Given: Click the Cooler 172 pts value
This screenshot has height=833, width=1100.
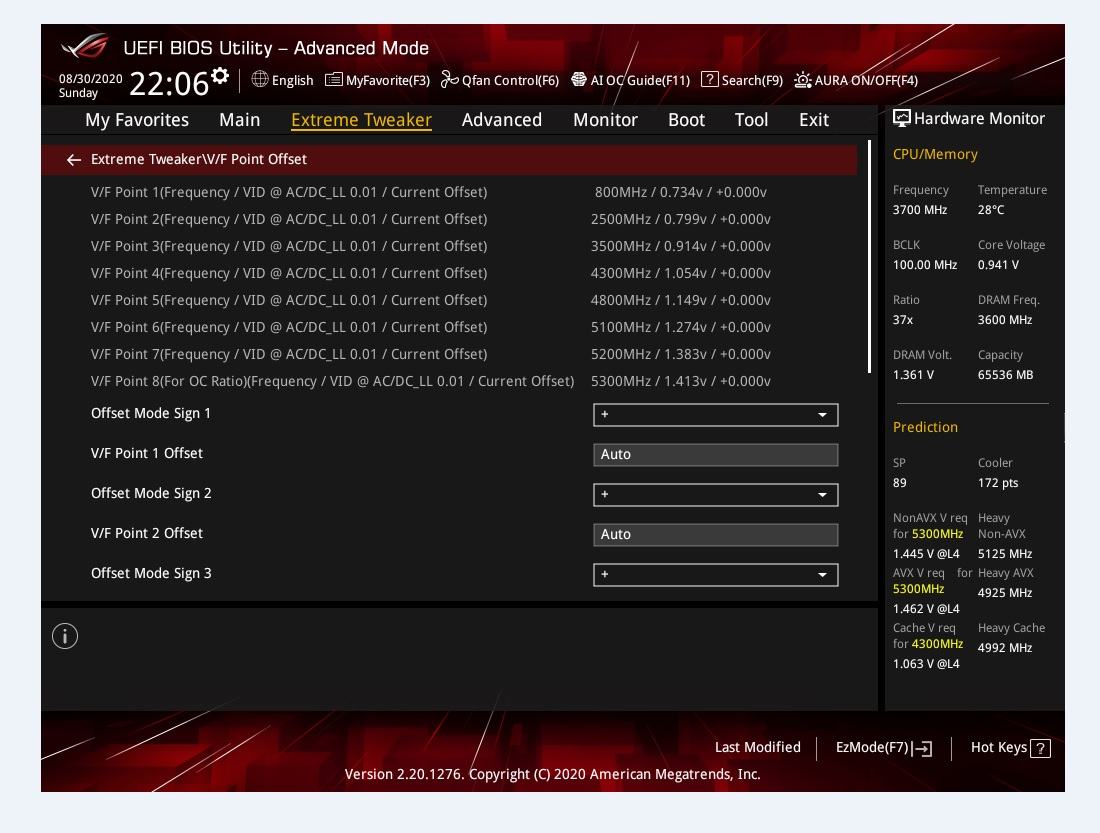Looking at the screenshot, I should point(998,484).
